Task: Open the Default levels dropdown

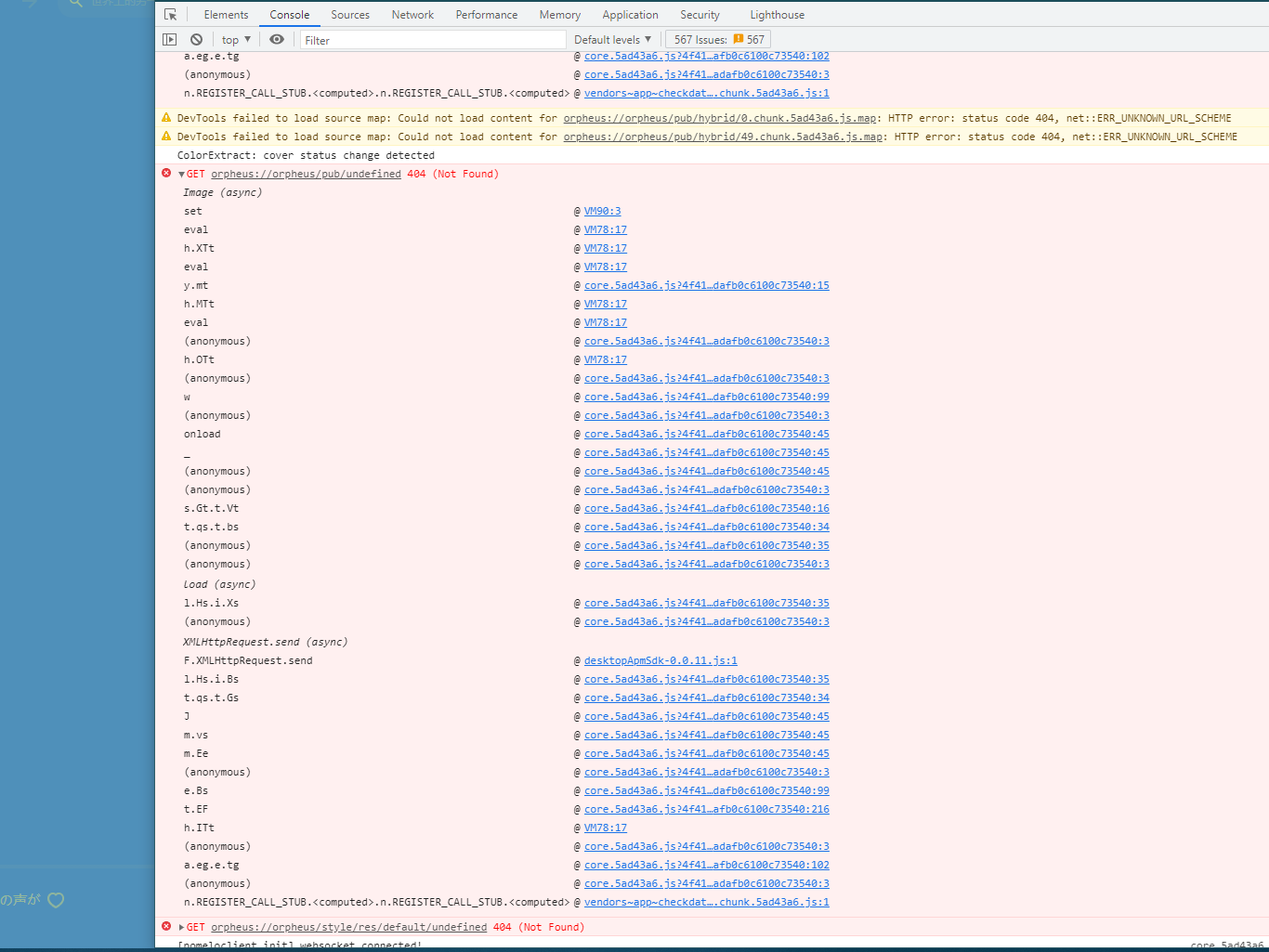Action: point(611,39)
